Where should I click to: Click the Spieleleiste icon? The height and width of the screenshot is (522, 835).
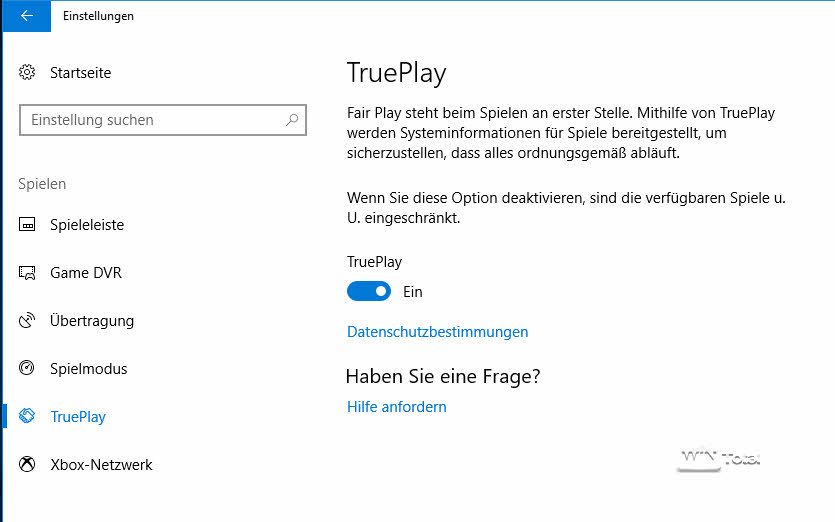click(x=28, y=225)
